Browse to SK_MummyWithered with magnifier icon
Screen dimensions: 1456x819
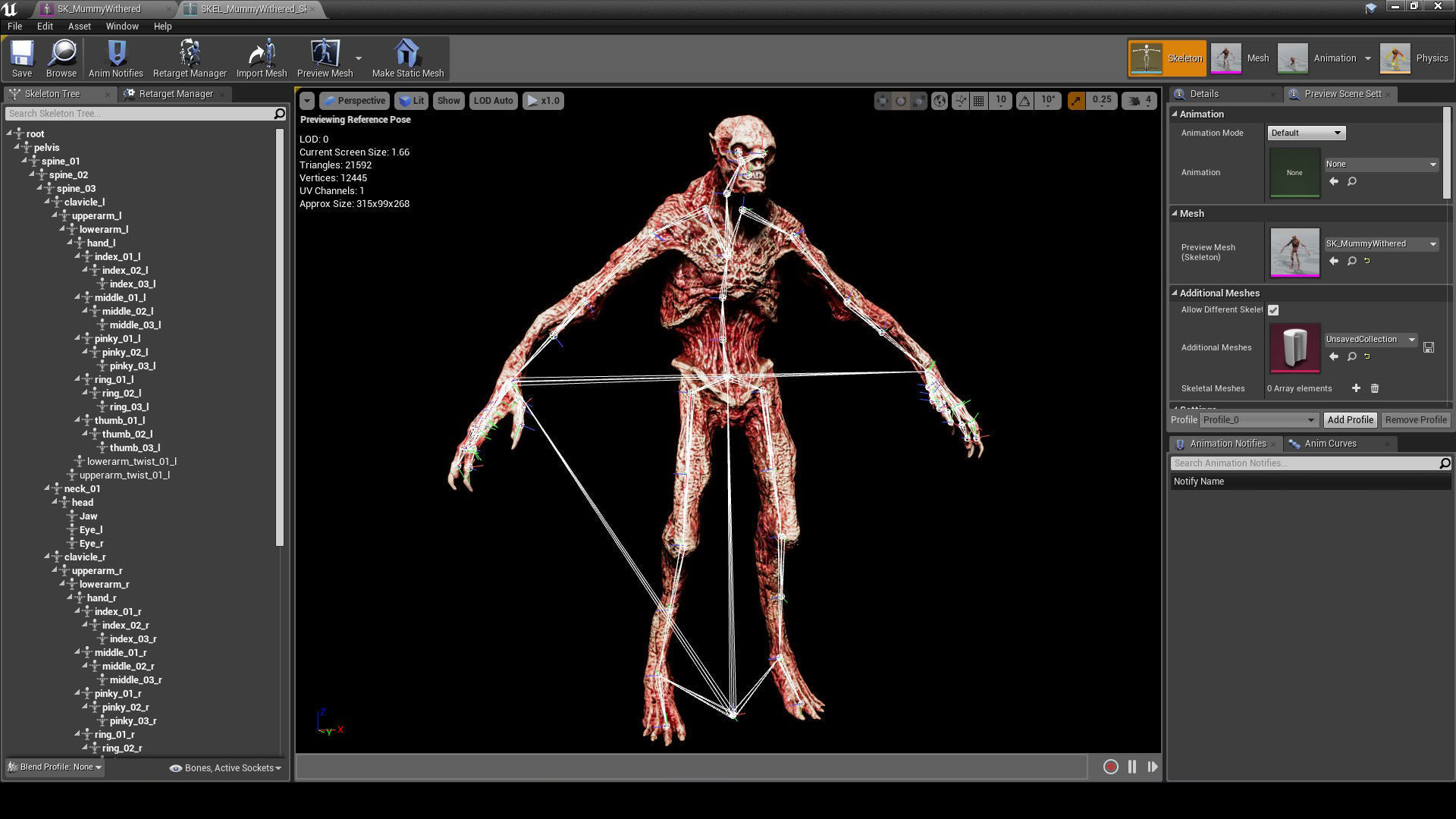click(x=1352, y=262)
